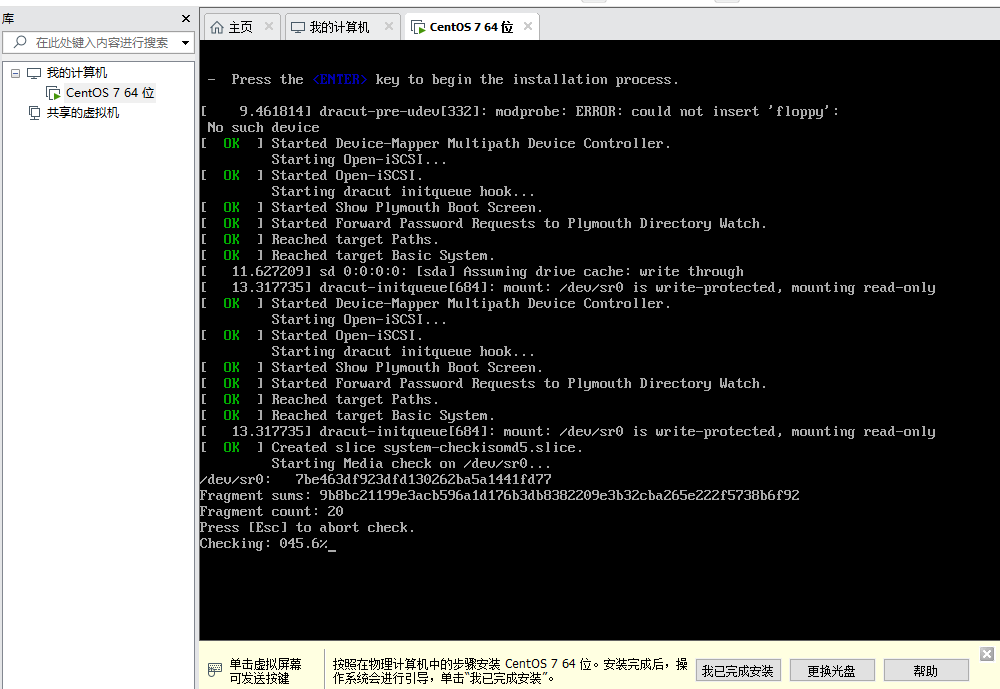1000x689 pixels.
Task: Dismiss the installation hint bar with X
Action: coord(987,654)
